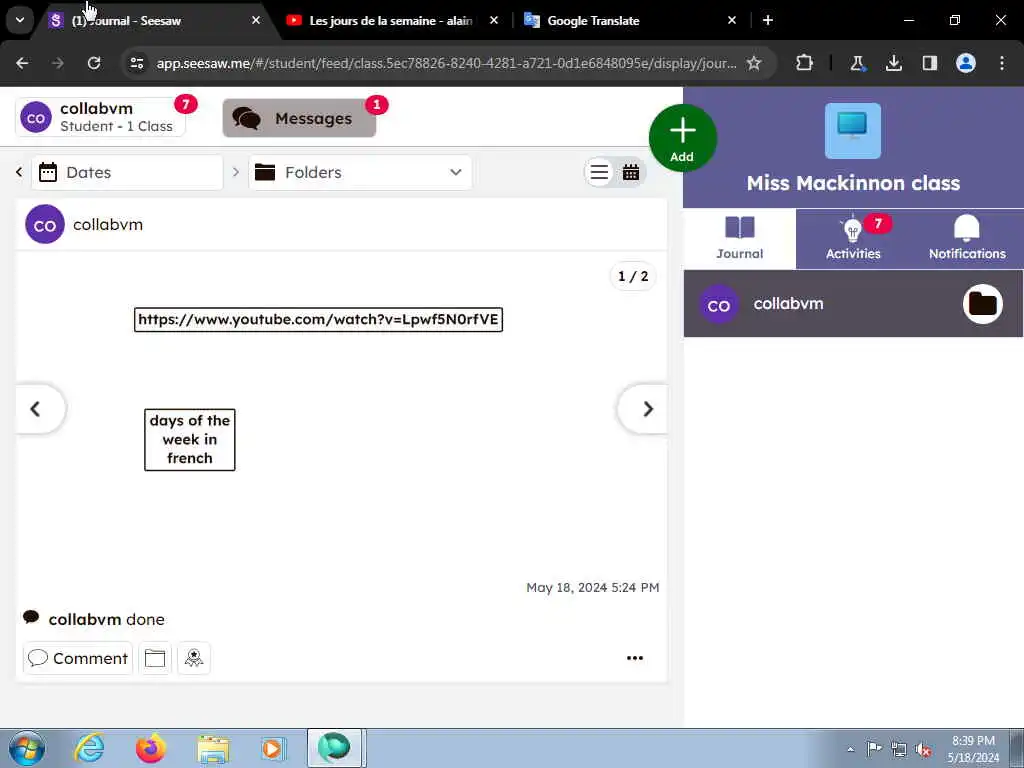Click the 'days of the week in french' label
The width and height of the screenshot is (1024, 768).
(189, 440)
